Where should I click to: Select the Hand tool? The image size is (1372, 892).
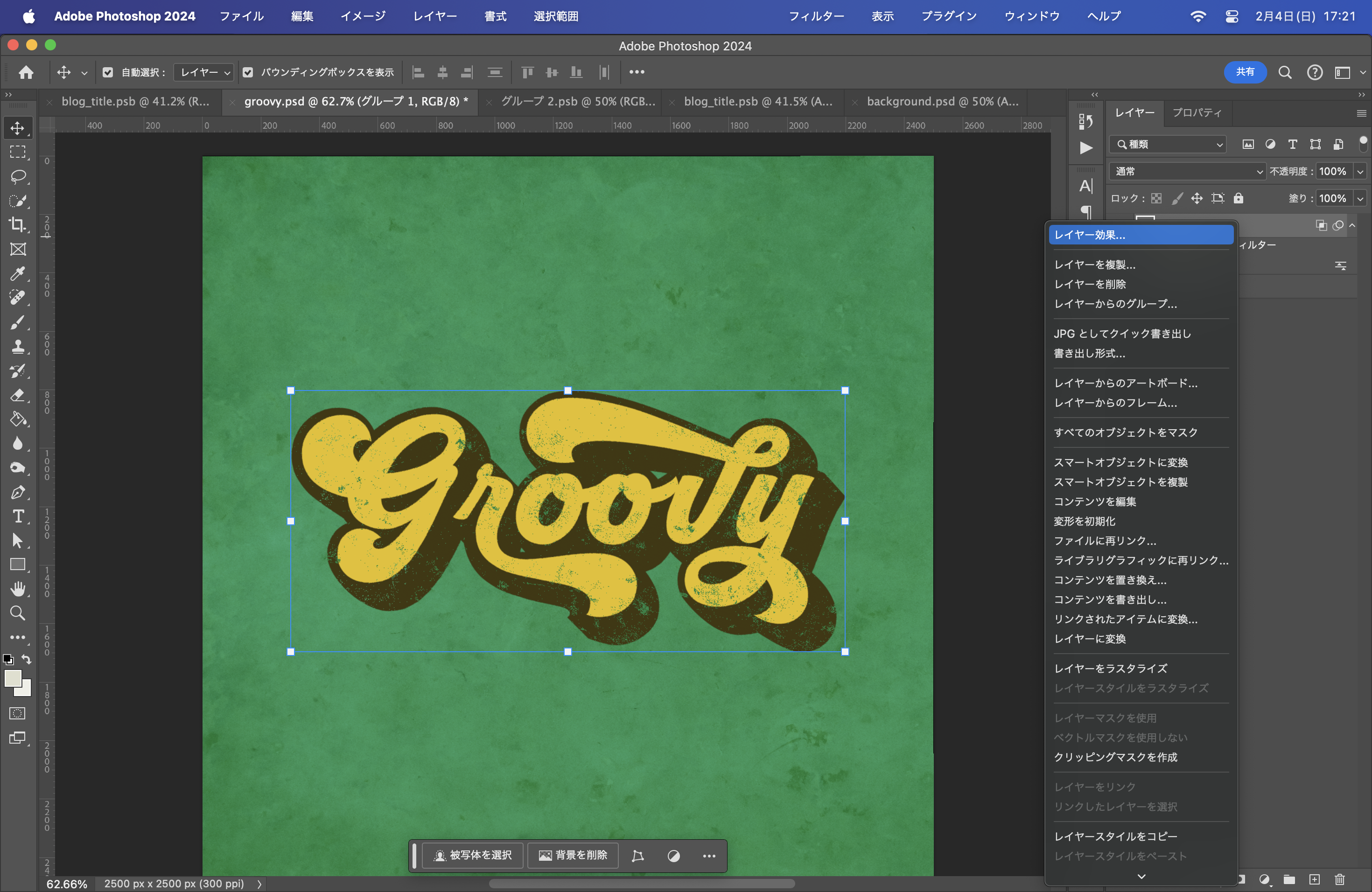pyautogui.click(x=18, y=588)
